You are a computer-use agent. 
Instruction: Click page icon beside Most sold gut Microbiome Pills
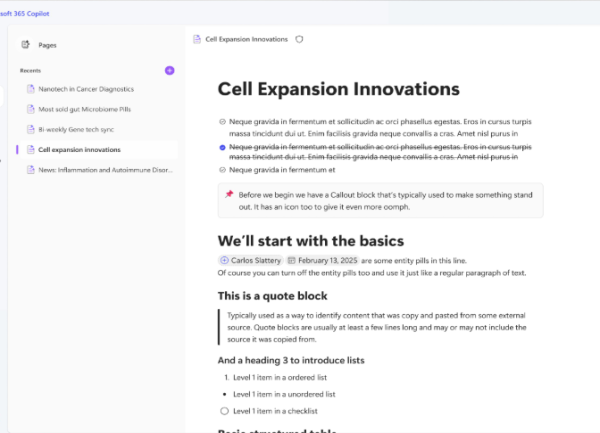31,109
